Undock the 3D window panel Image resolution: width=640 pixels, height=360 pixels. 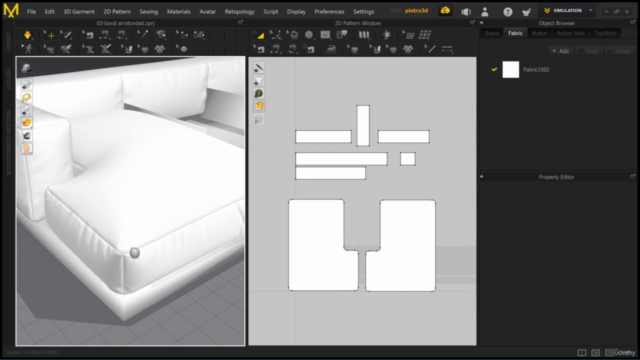[240, 22]
